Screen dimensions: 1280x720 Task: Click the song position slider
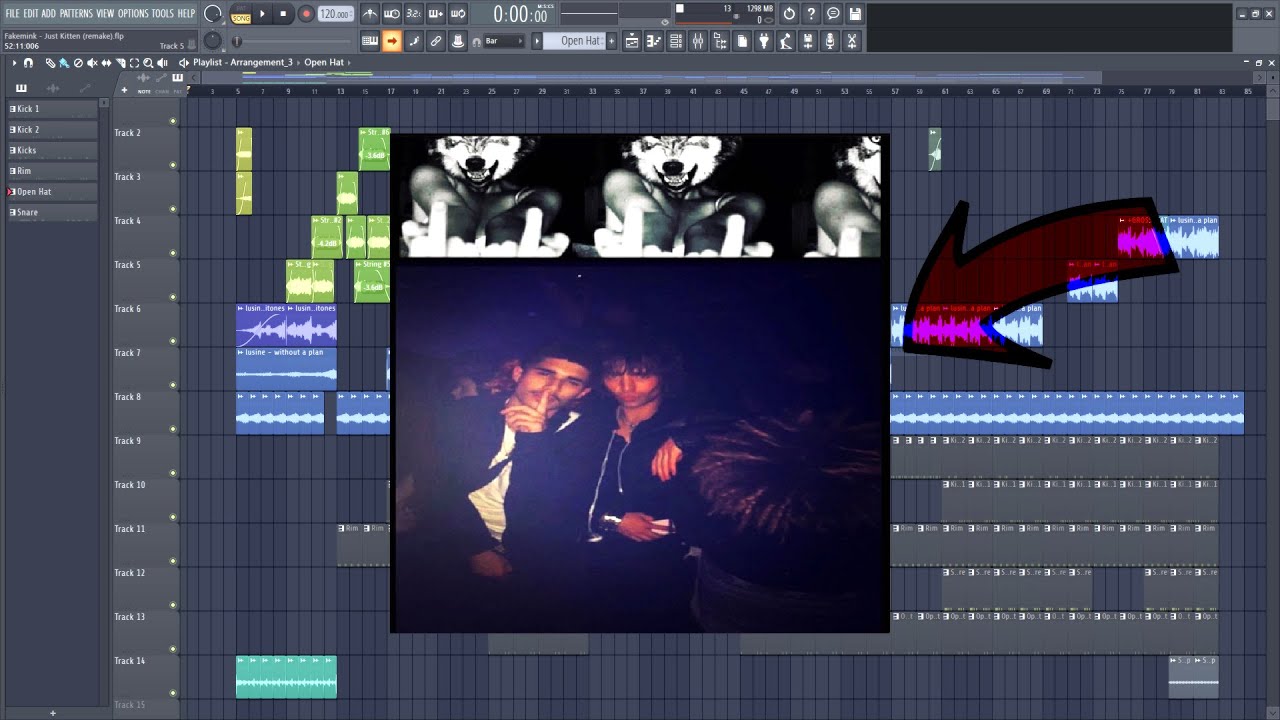coord(293,41)
